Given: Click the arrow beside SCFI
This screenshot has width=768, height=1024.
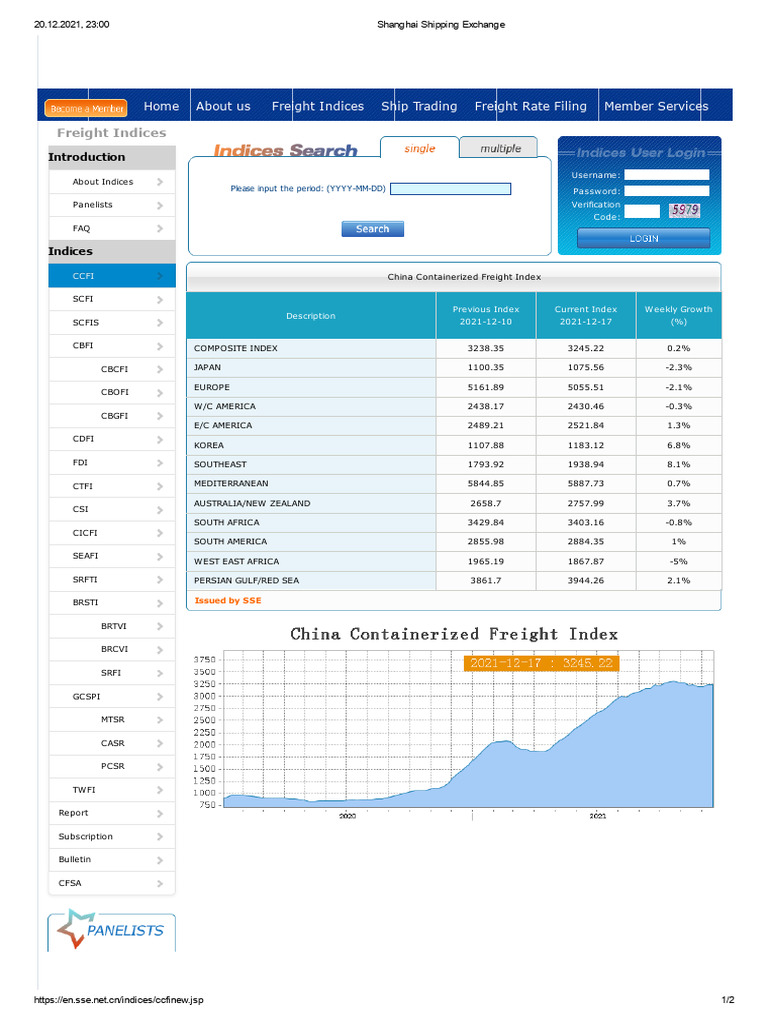Looking at the screenshot, I should coord(160,300).
